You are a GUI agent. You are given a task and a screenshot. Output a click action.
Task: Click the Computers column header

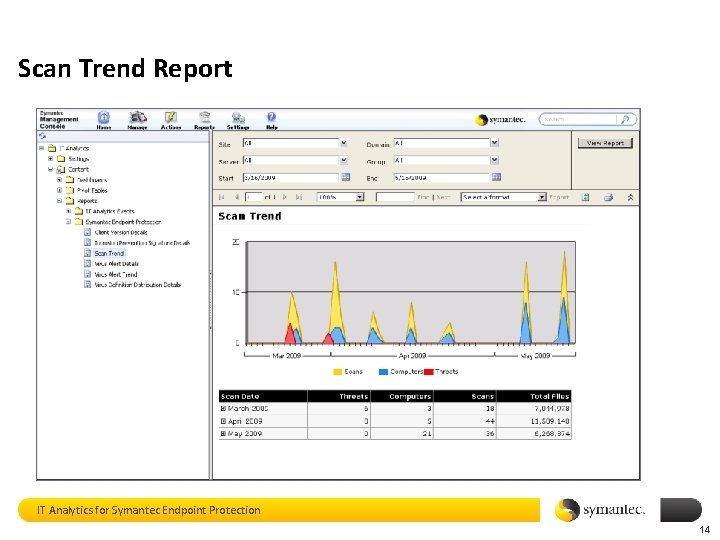tap(402, 396)
